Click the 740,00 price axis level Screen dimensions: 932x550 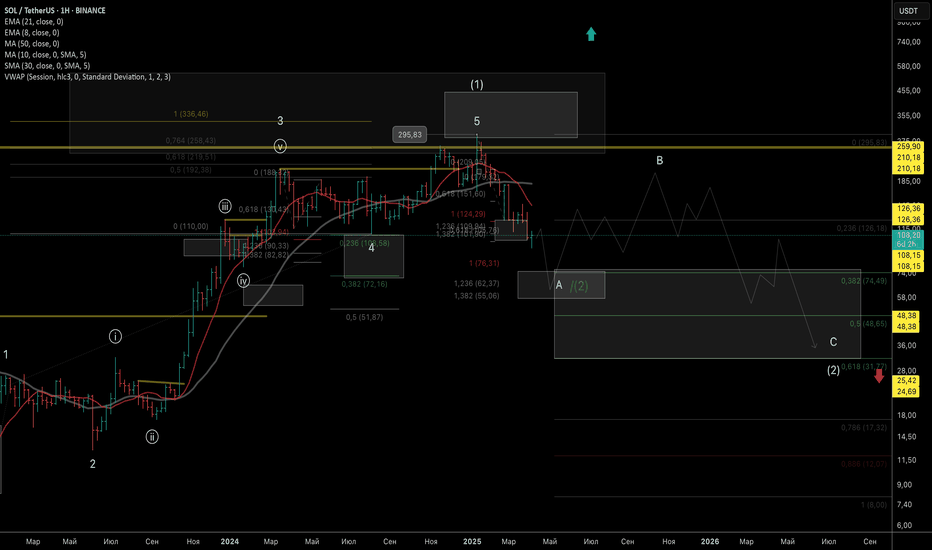[909, 42]
